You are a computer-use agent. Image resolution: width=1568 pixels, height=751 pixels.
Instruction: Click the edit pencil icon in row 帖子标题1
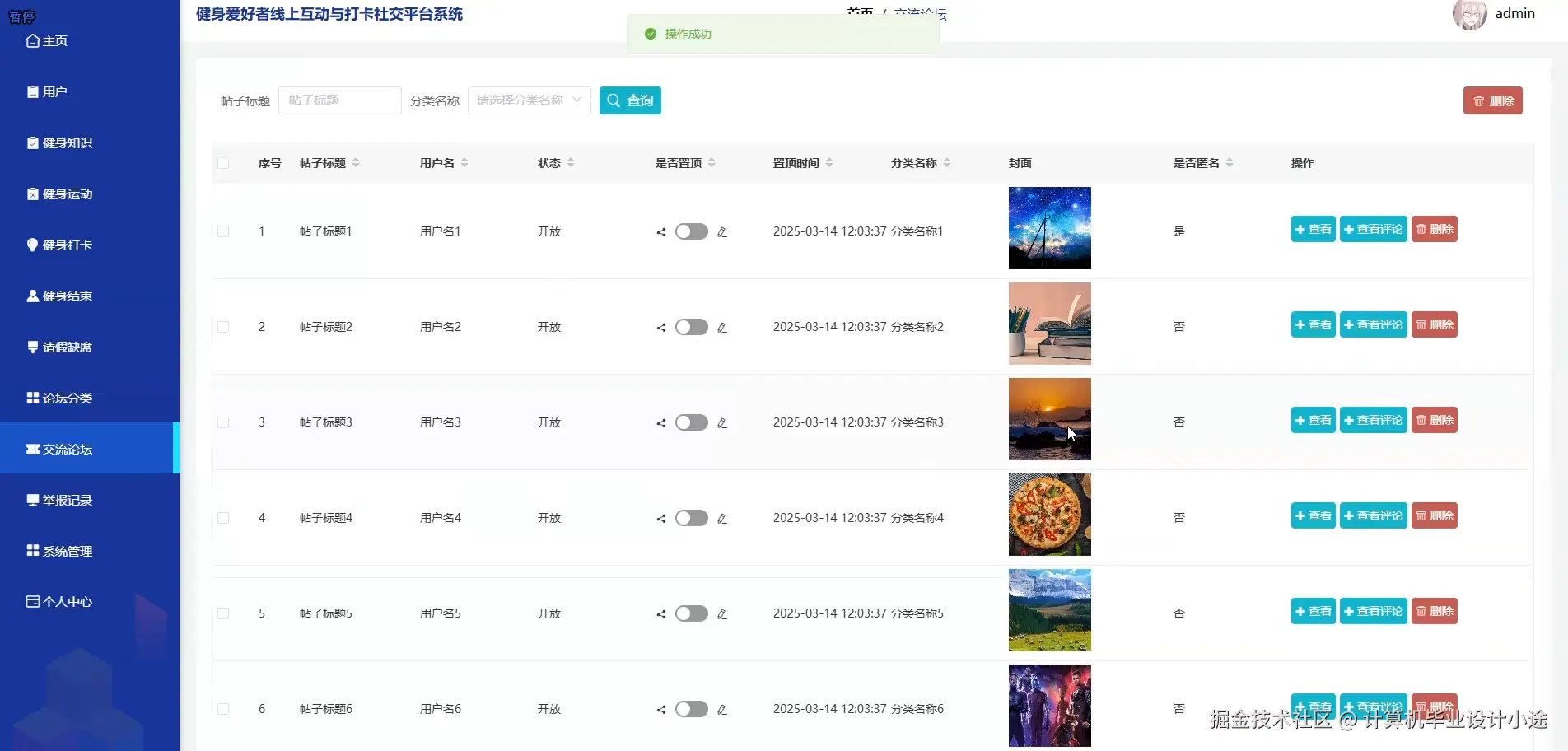(x=722, y=232)
